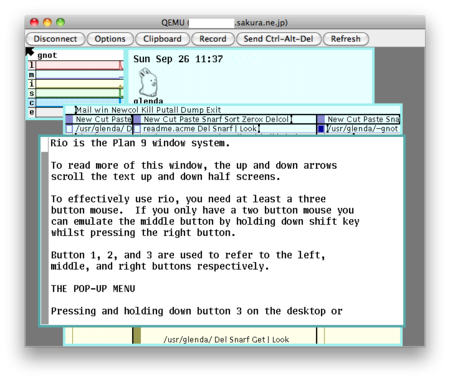Click New in the left column tag
Viewport: 450px width, 381px height.
pos(84,119)
